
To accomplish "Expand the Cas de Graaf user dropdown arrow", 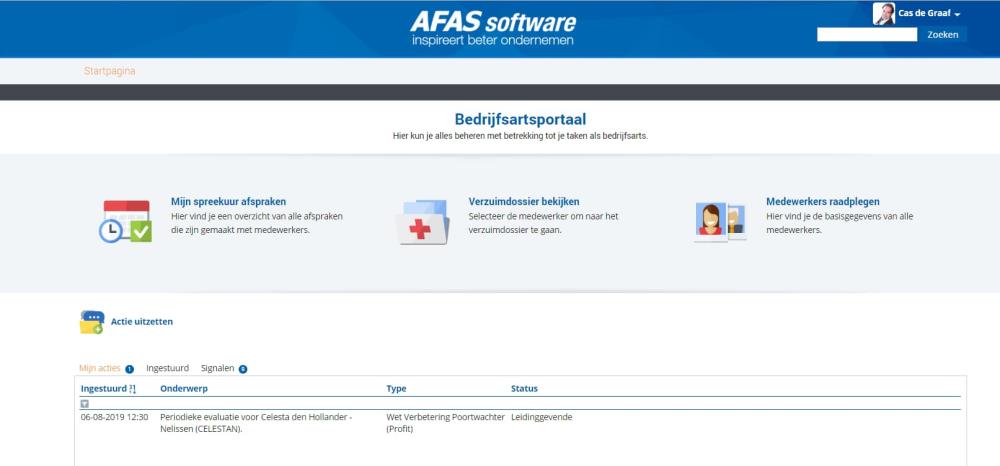I will pos(957,14).
